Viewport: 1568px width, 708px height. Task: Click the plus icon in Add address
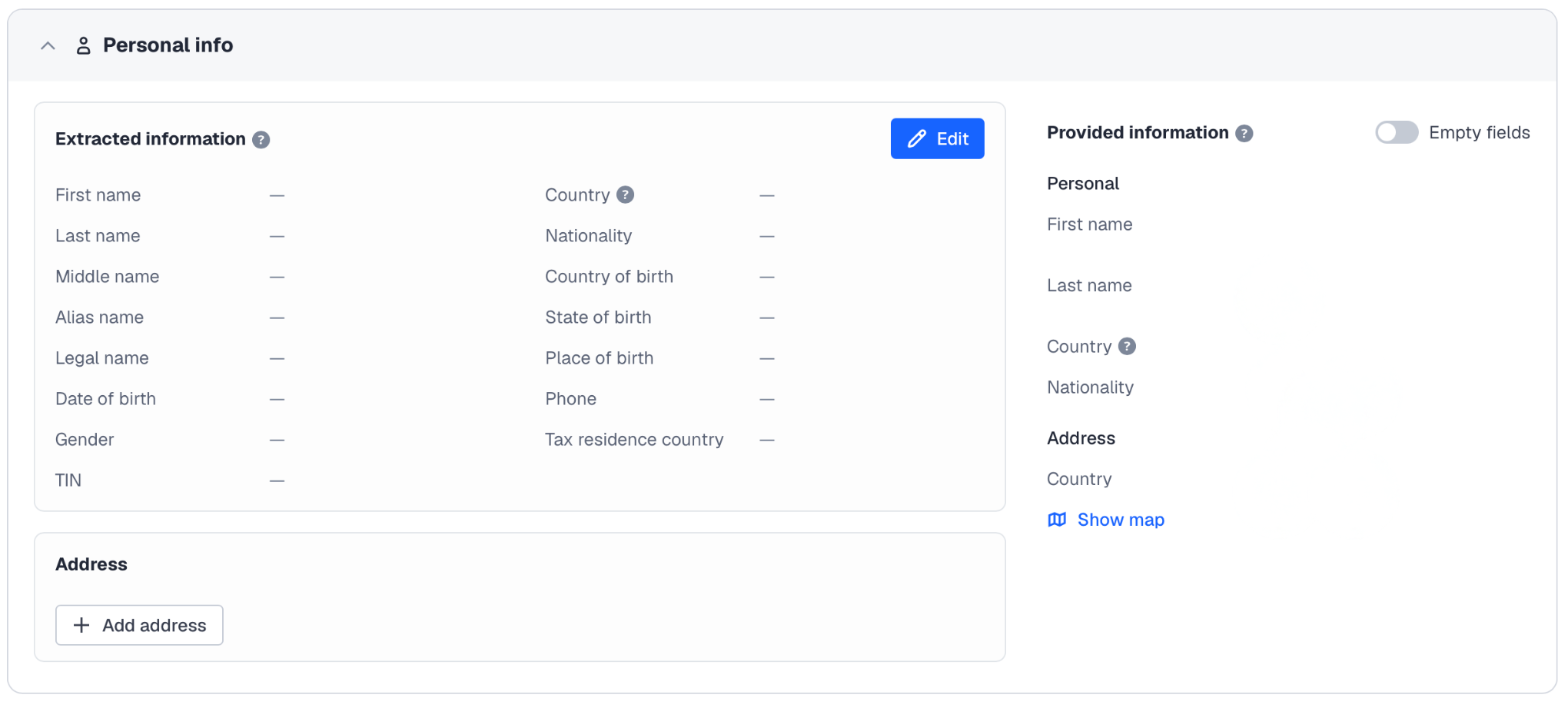click(81, 626)
